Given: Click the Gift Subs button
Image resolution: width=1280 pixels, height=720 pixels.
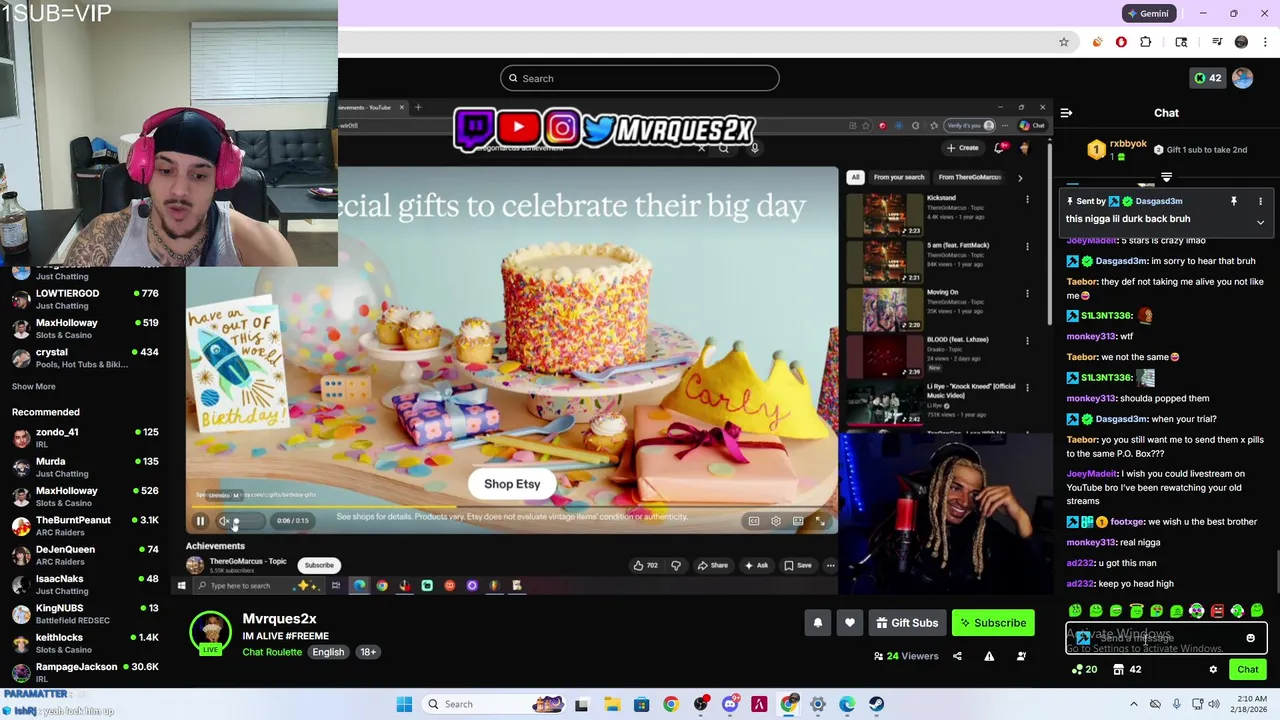Looking at the screenshot, I should click(907, 623).
